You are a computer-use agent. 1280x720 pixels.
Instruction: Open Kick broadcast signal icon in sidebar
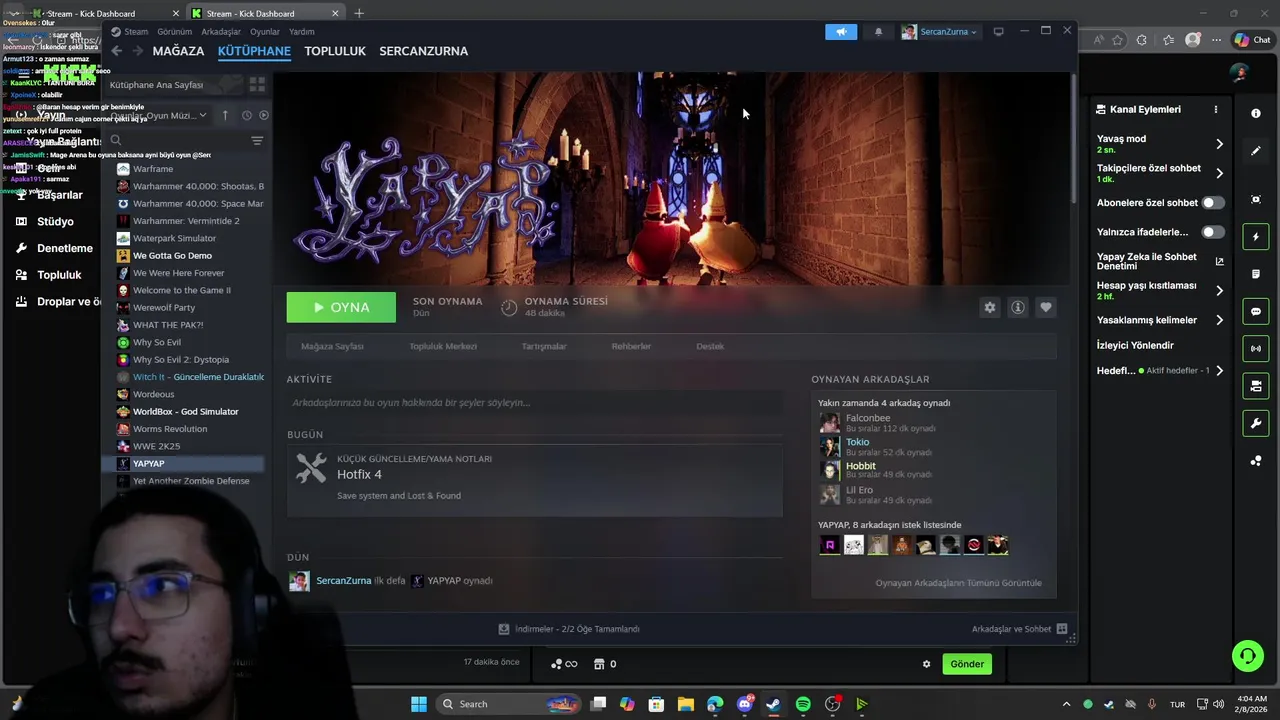[1256, 349]
